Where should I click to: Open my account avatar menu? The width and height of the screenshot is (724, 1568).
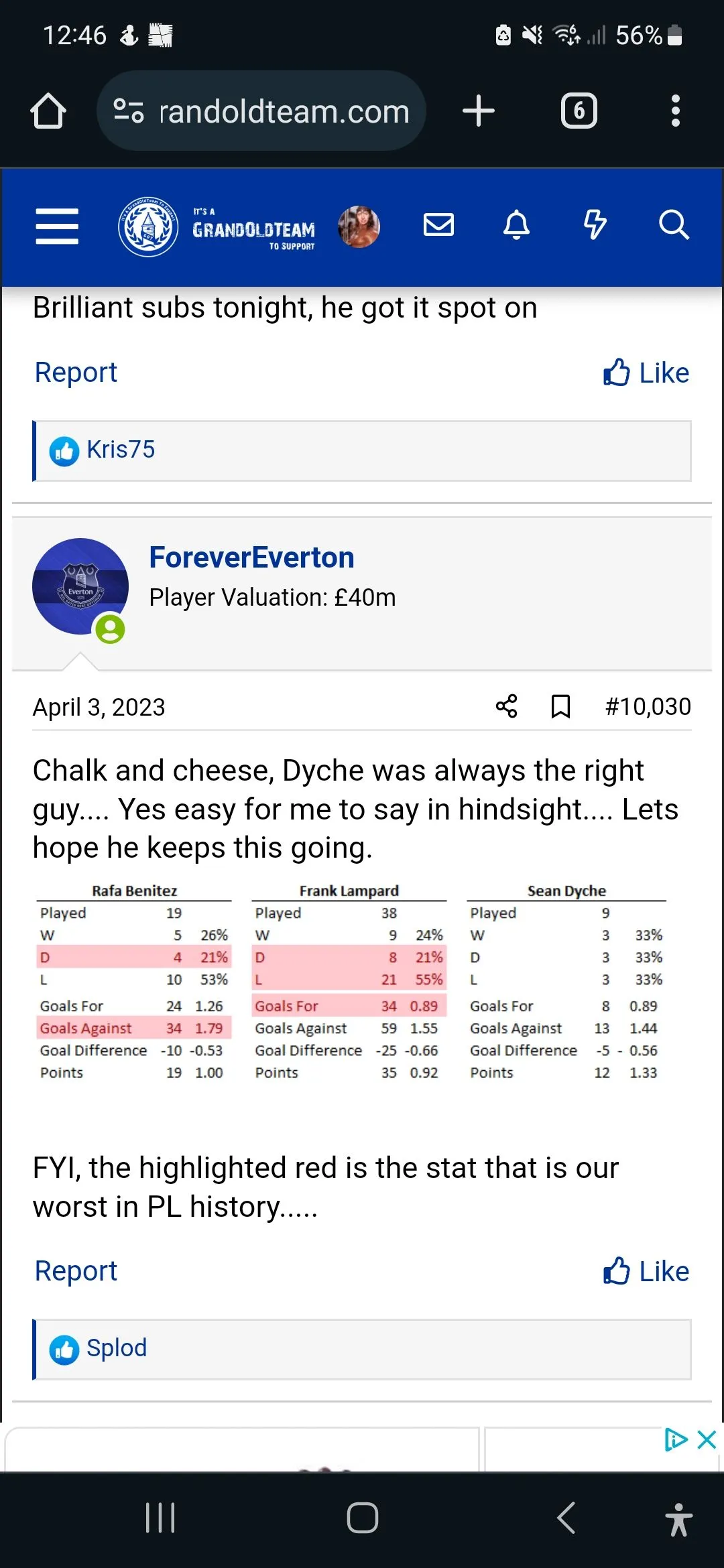(359, 226)
